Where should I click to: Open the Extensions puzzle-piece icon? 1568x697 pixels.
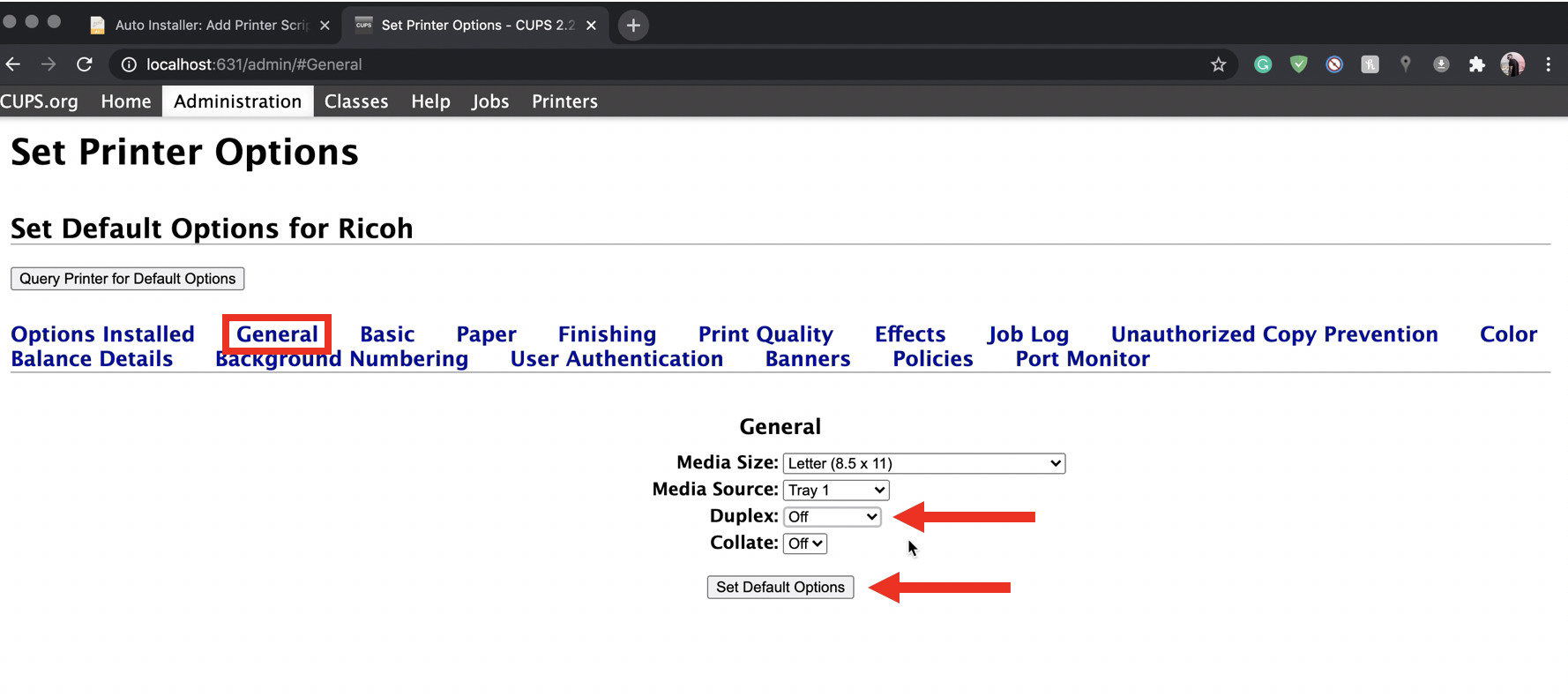pyautogui.click(x=1476, y=64)
